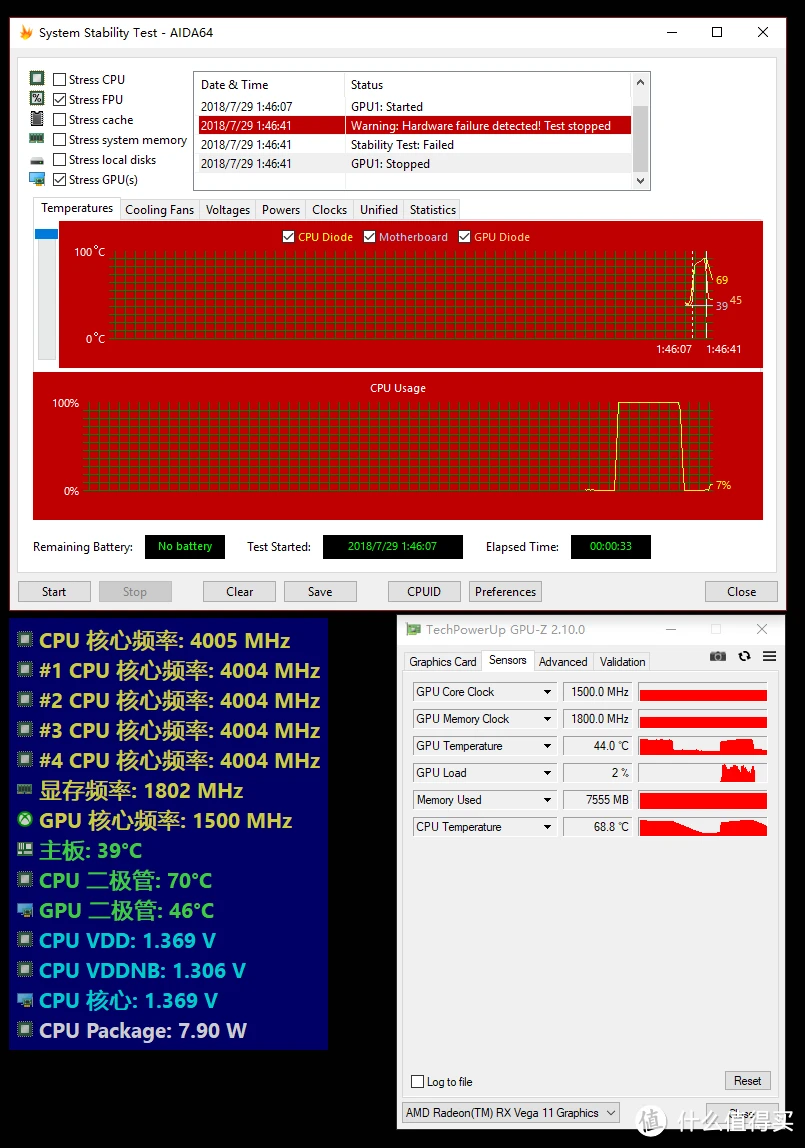
Task: Click the chip icon next to #2 CPU 核心频率
Action: pos(25,699)
